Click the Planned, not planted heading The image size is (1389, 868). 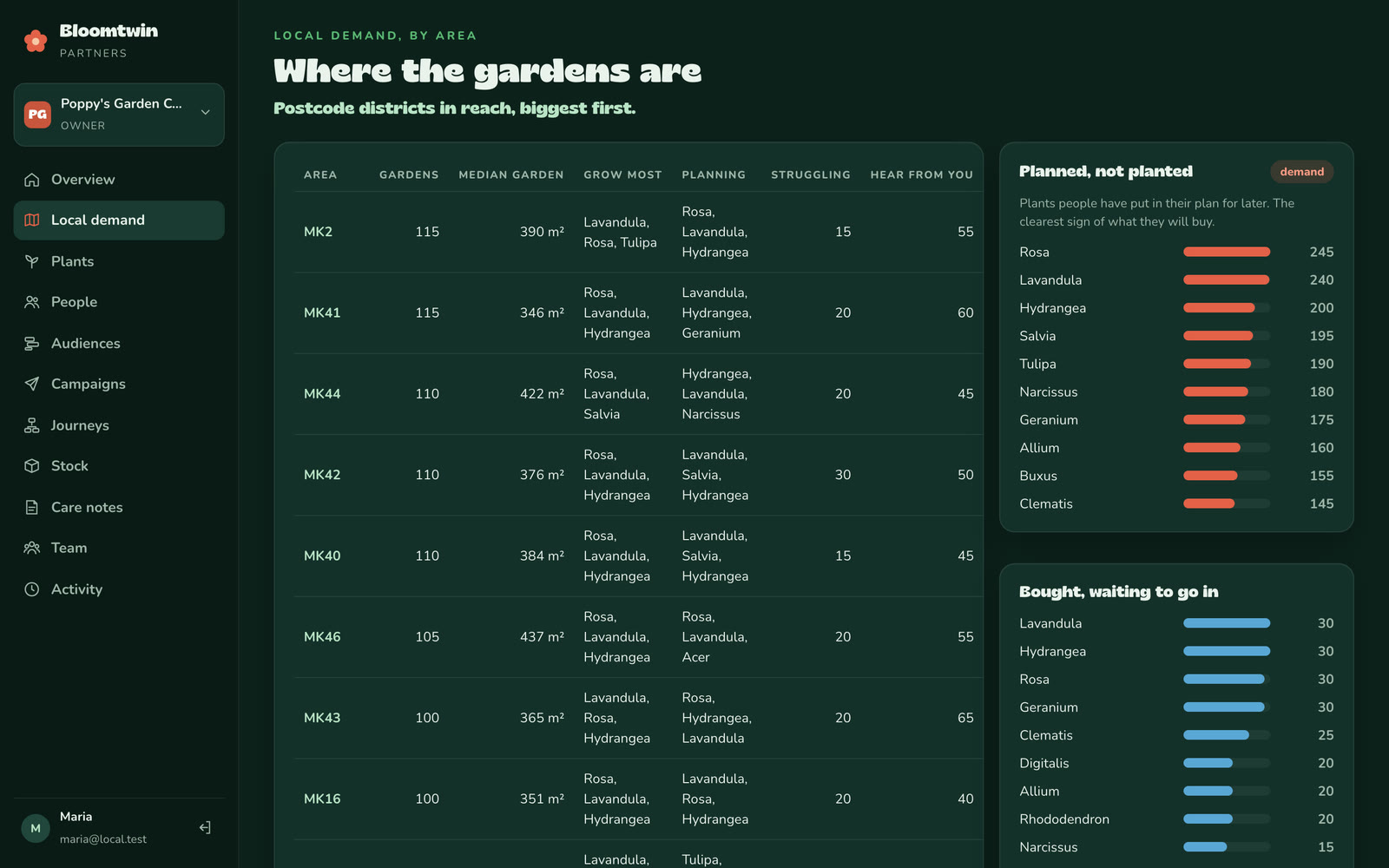[x=1106, y=172]
